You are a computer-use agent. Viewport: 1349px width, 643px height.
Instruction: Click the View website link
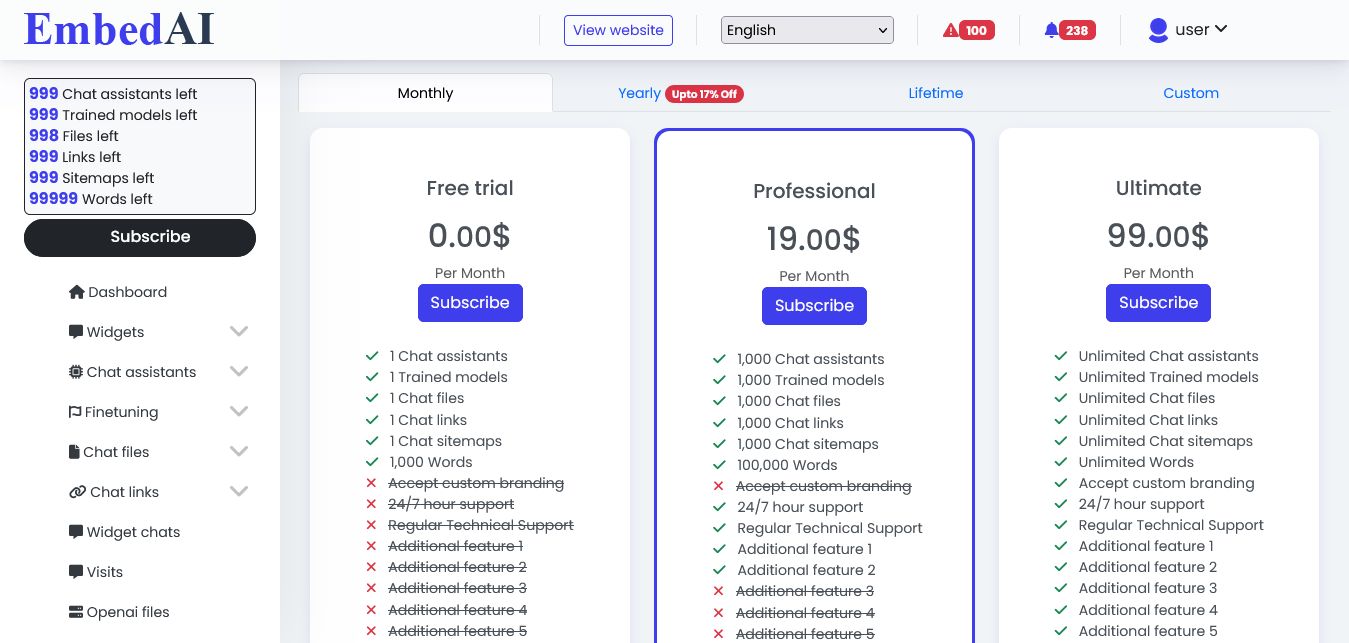(x=618, y=30)
